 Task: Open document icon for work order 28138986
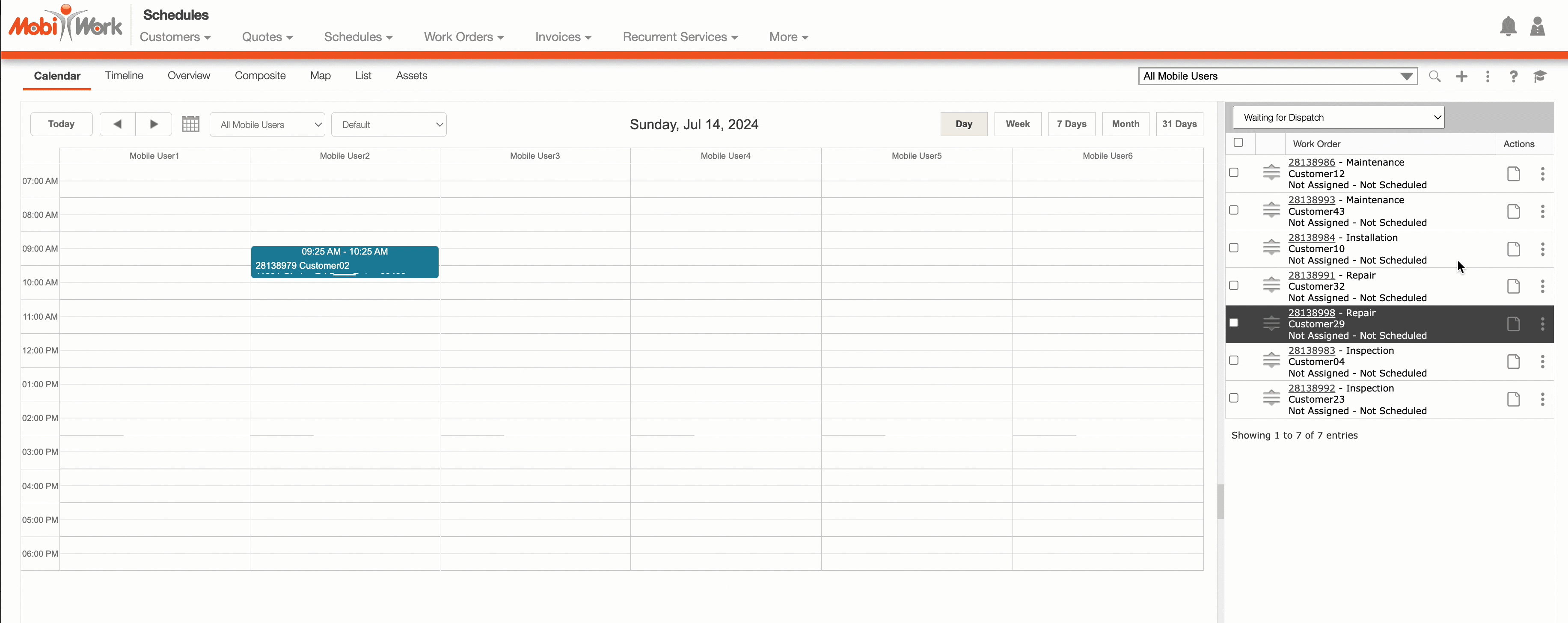tap(1513, 174)
